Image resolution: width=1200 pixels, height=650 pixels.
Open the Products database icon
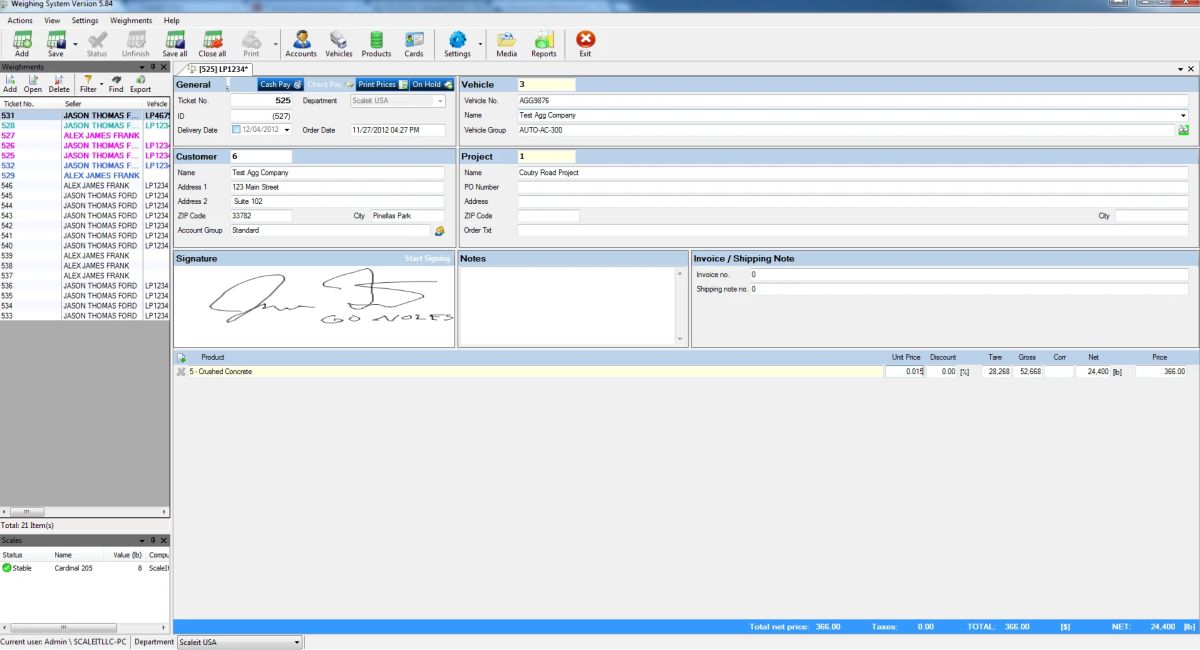tap(376, 43)
